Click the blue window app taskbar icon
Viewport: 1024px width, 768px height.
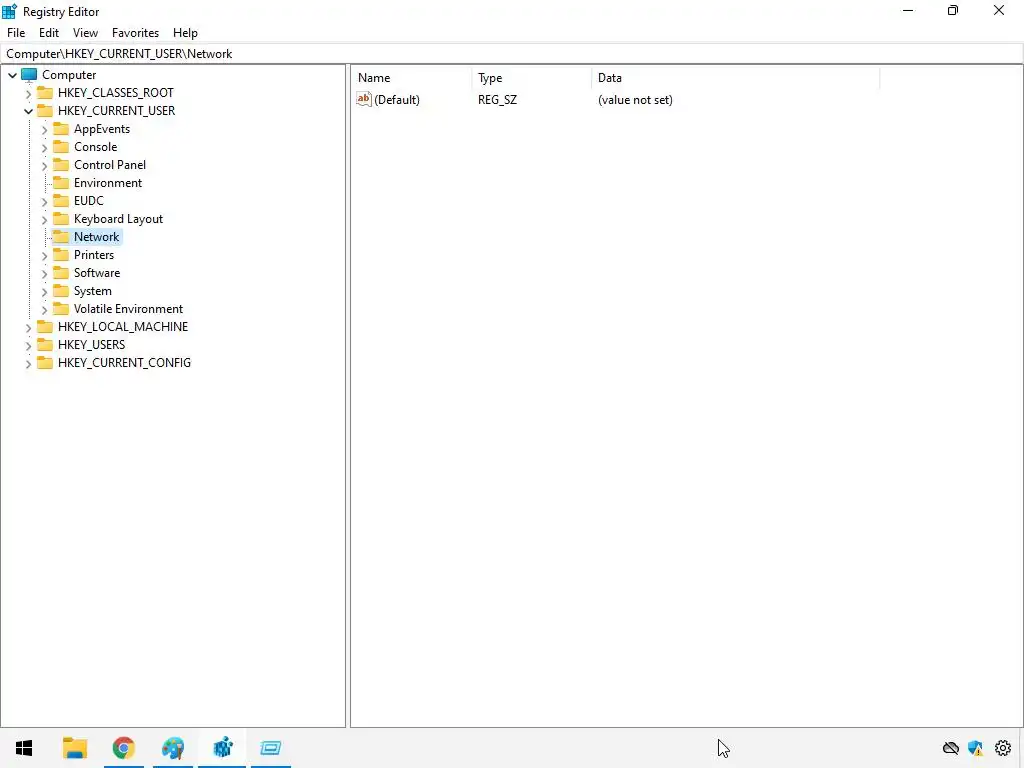tap(270, 748)
